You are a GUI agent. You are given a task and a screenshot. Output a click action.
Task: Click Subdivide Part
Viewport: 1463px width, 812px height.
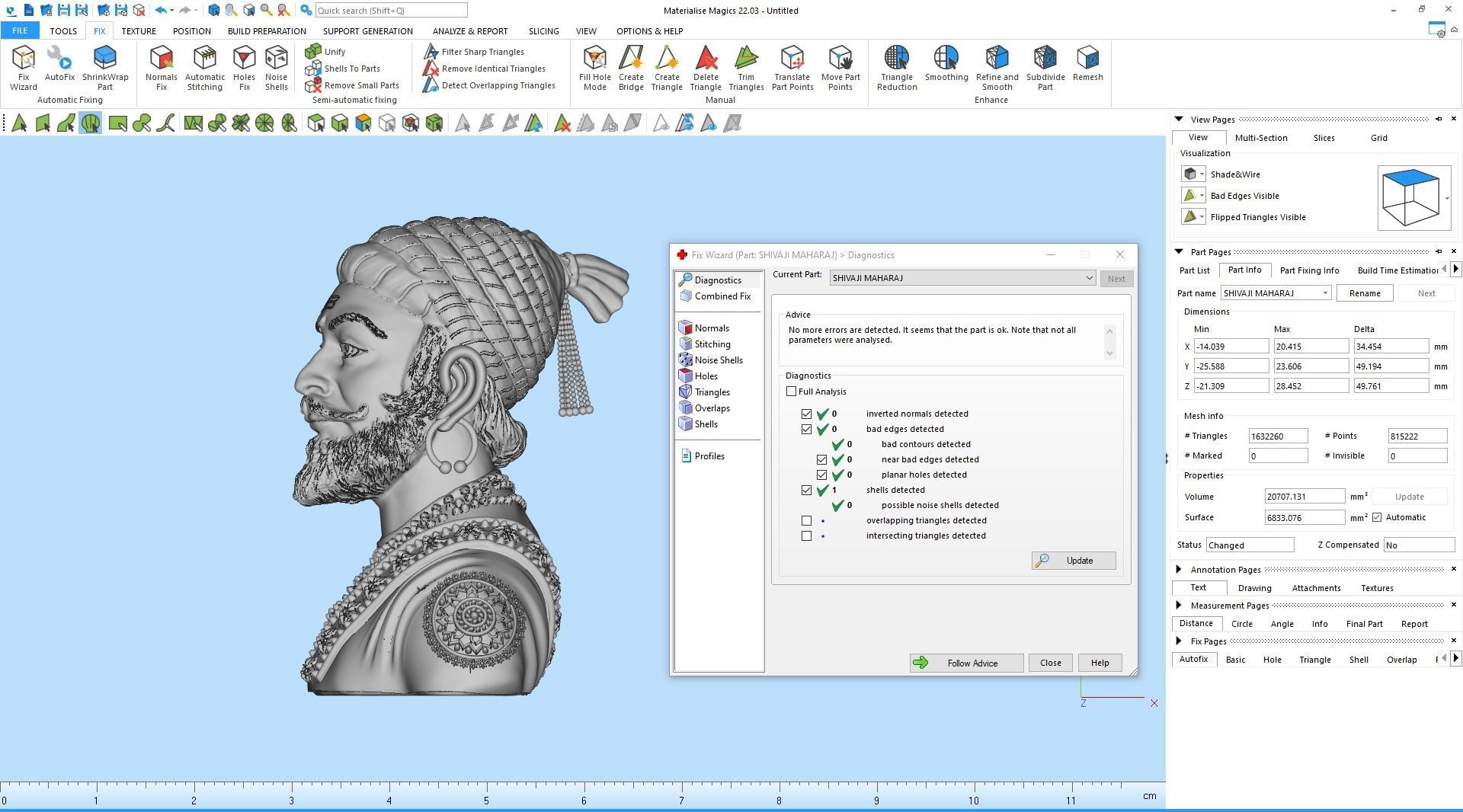1045,67
